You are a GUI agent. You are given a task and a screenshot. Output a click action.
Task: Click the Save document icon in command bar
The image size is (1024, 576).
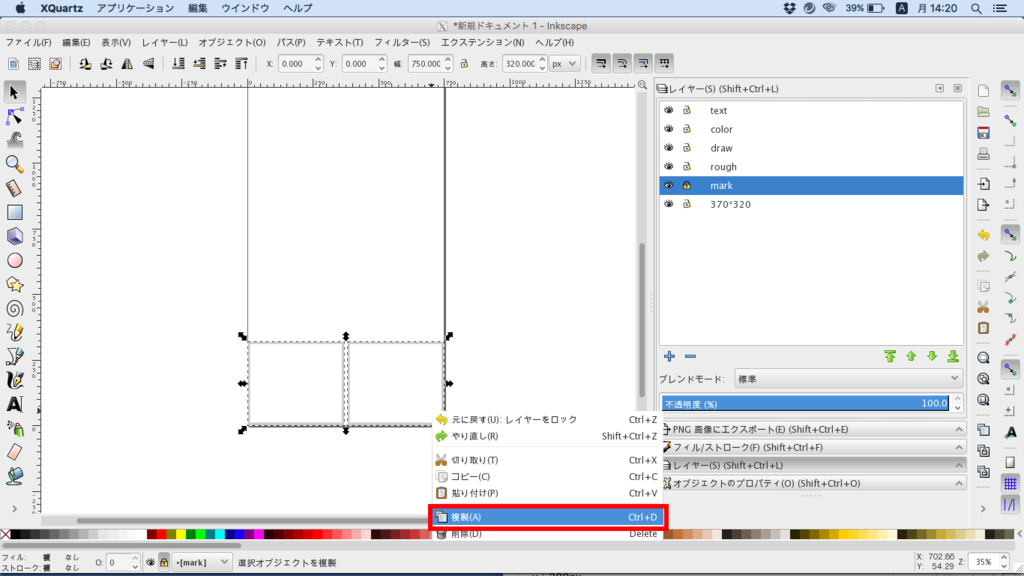coord(984,133)
